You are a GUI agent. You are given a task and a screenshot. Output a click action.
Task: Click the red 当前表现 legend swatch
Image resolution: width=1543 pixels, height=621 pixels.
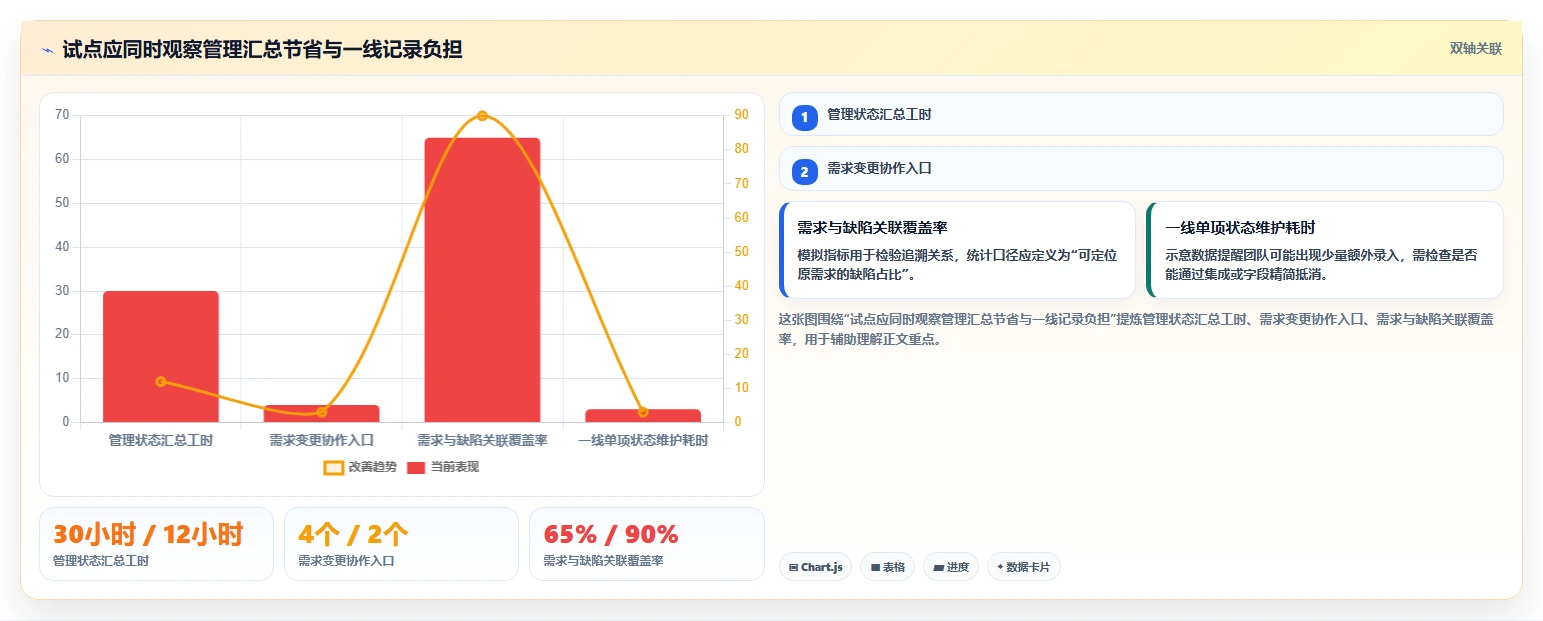click(x=417, y=468)
